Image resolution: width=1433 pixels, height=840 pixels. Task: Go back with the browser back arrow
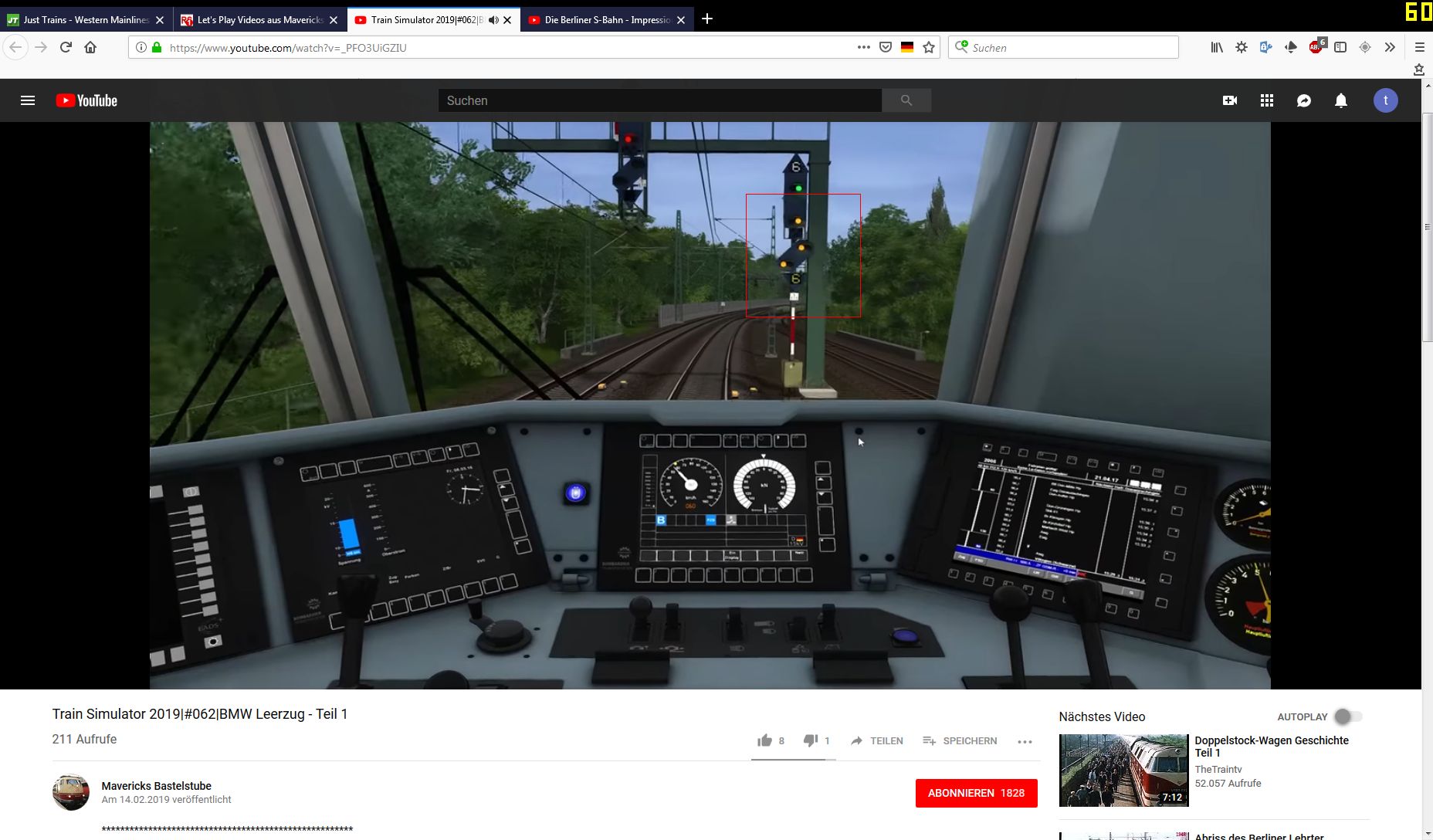point(15,47)
